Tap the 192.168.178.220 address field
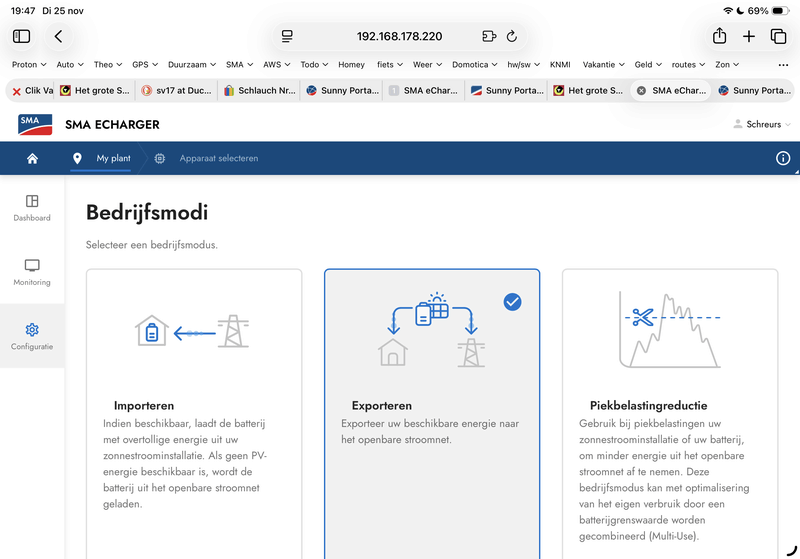The image size is (800, 559). [x=399, y=36]
